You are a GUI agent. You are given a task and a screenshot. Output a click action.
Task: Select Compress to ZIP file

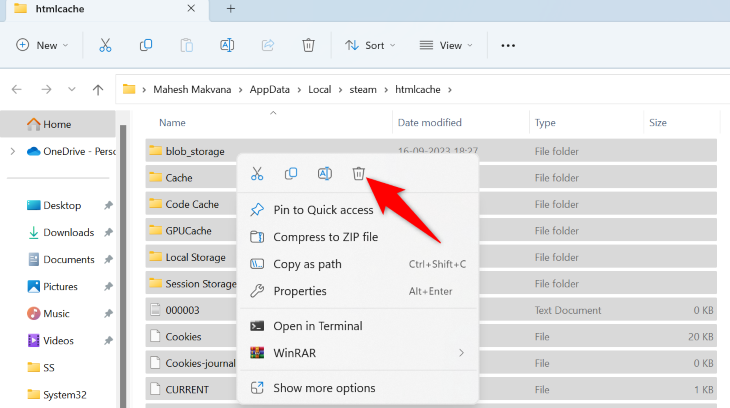click(x=325, y=237)
